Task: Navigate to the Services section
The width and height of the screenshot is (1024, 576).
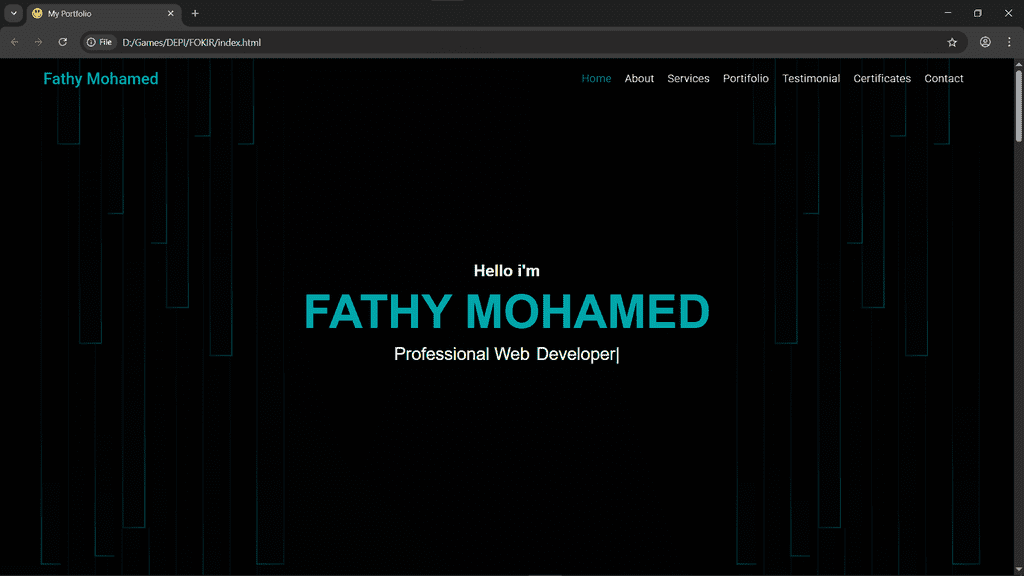Action: (x=688, y=78)
